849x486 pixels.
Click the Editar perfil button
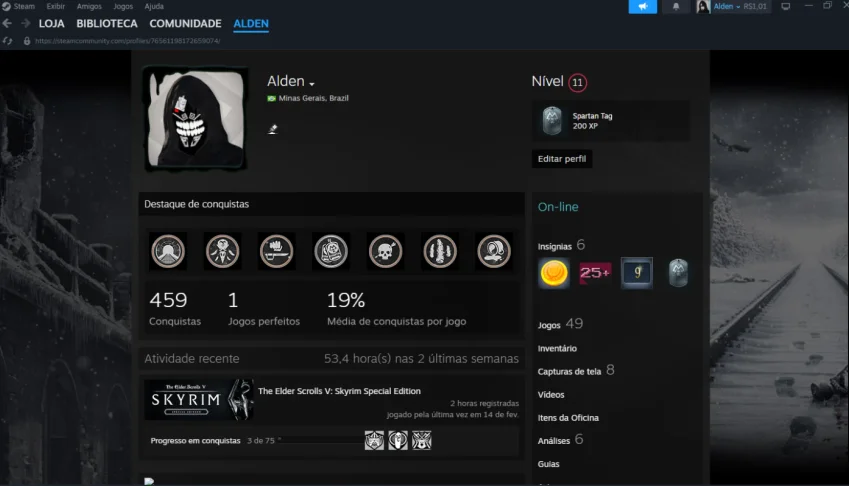click(x=561, y=159)
